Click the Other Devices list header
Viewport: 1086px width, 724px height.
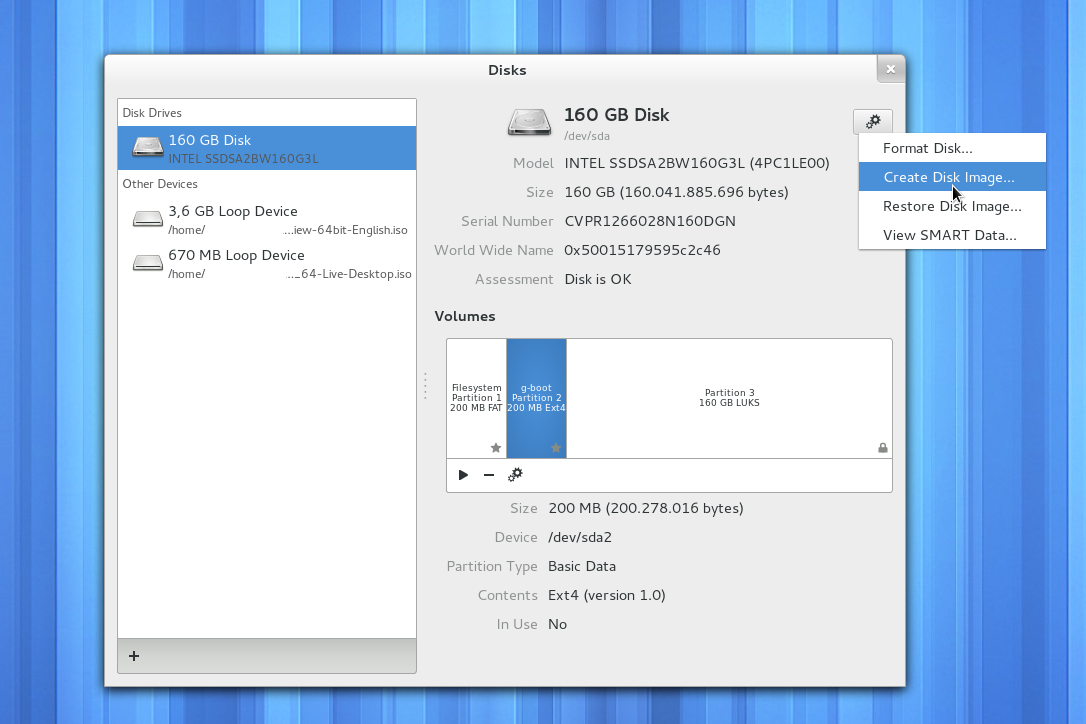[x=160, y=184]
